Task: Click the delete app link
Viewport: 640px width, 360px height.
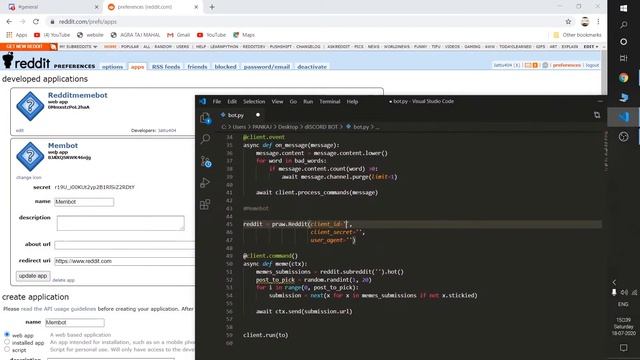Action: point(63,280)
